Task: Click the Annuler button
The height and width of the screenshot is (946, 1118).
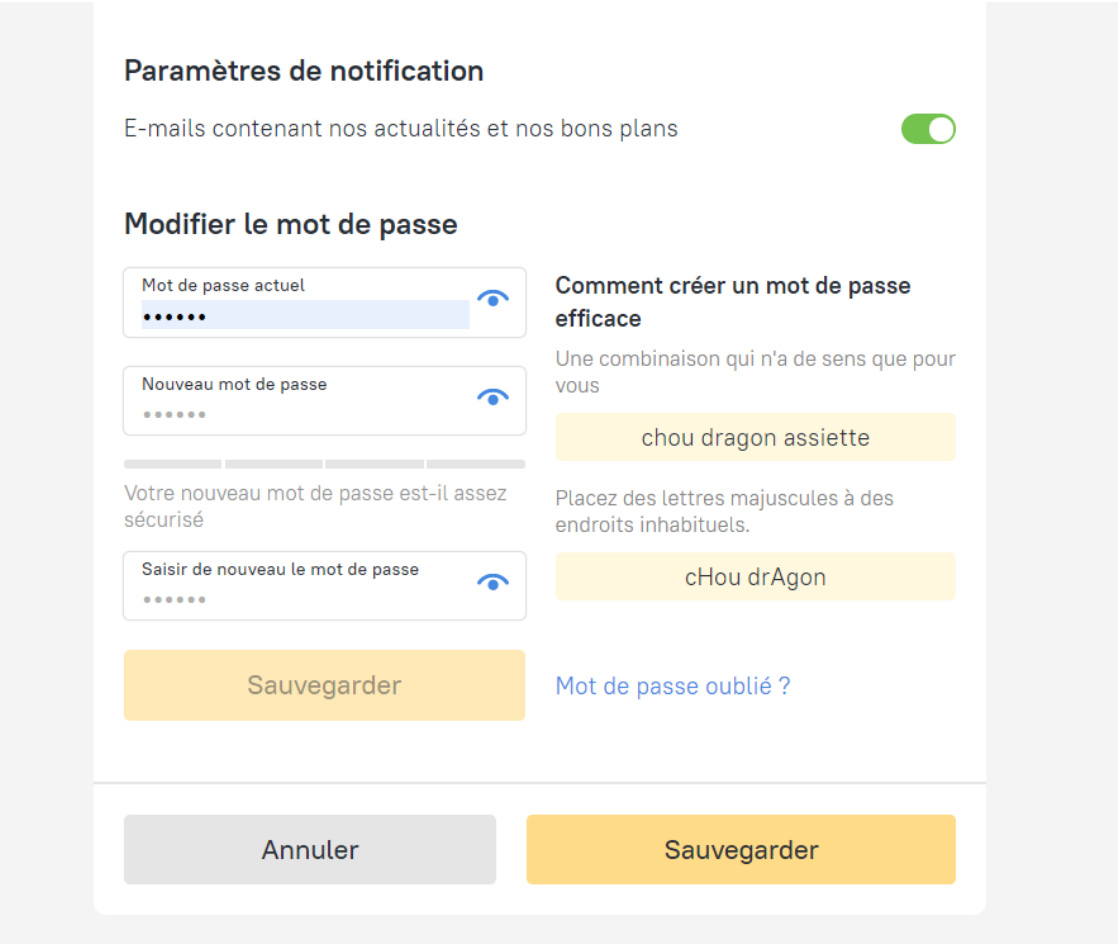Action: [x=310, y=850]
